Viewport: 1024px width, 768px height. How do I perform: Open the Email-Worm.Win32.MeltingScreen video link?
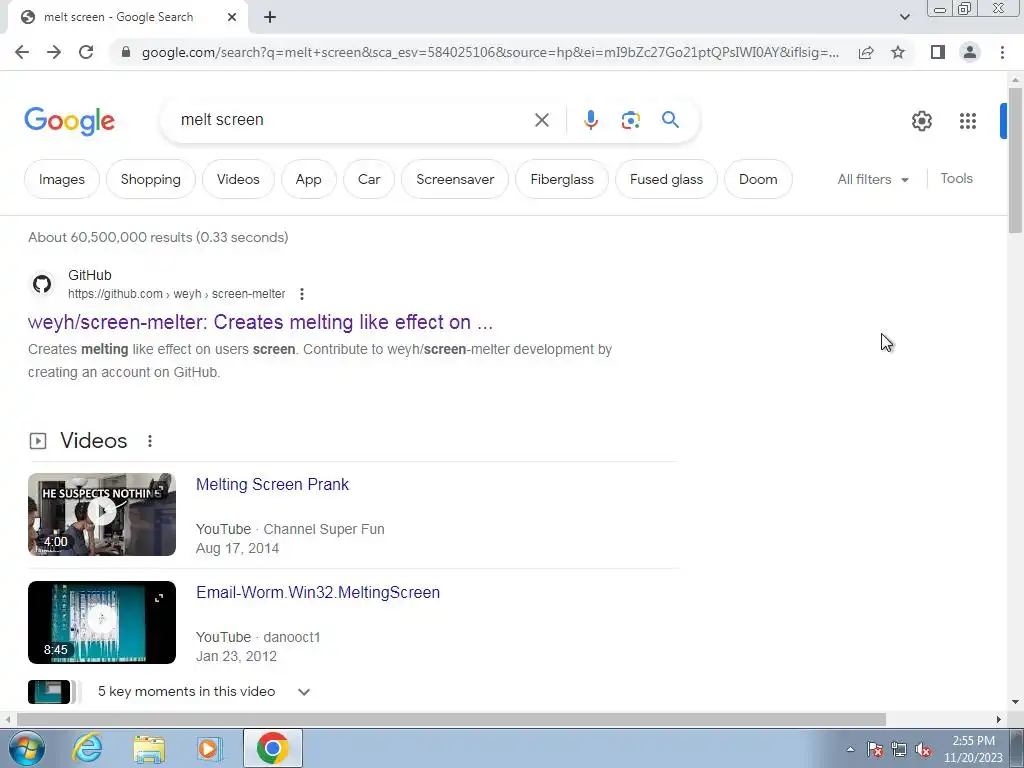tap(318, 592)
